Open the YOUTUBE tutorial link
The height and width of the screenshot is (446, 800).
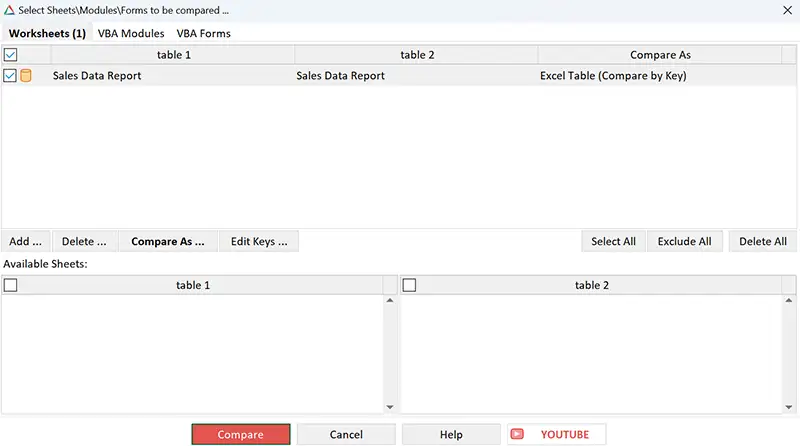557,434
